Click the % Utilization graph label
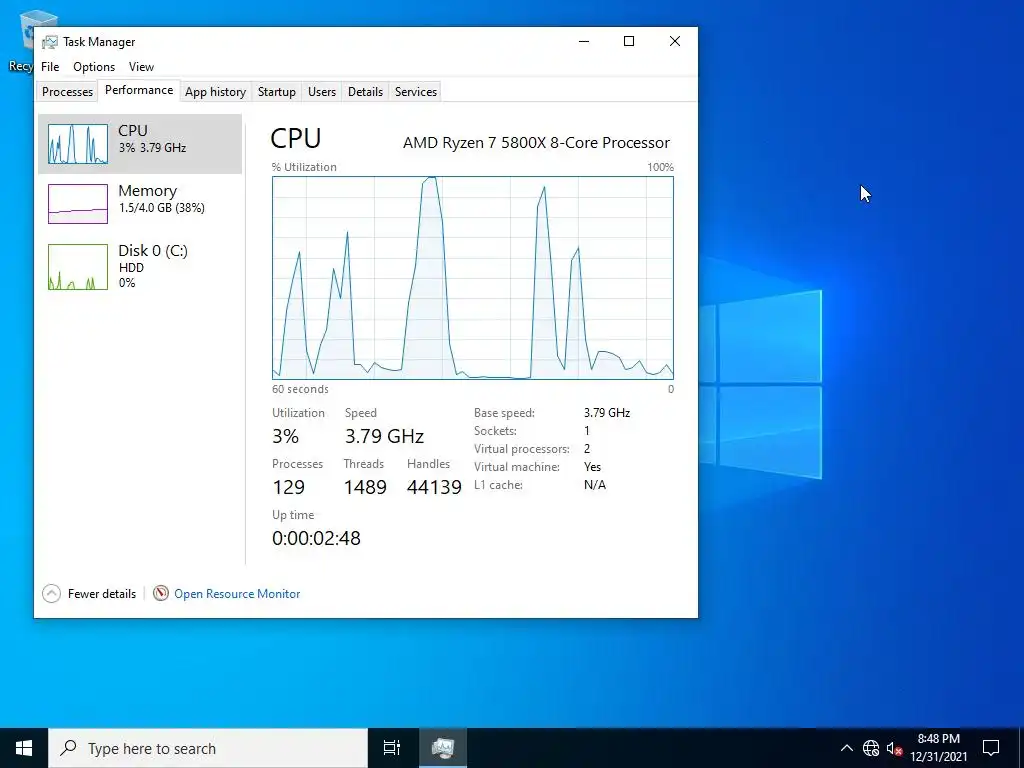1024x768 pixels. [x=304, y=167]
